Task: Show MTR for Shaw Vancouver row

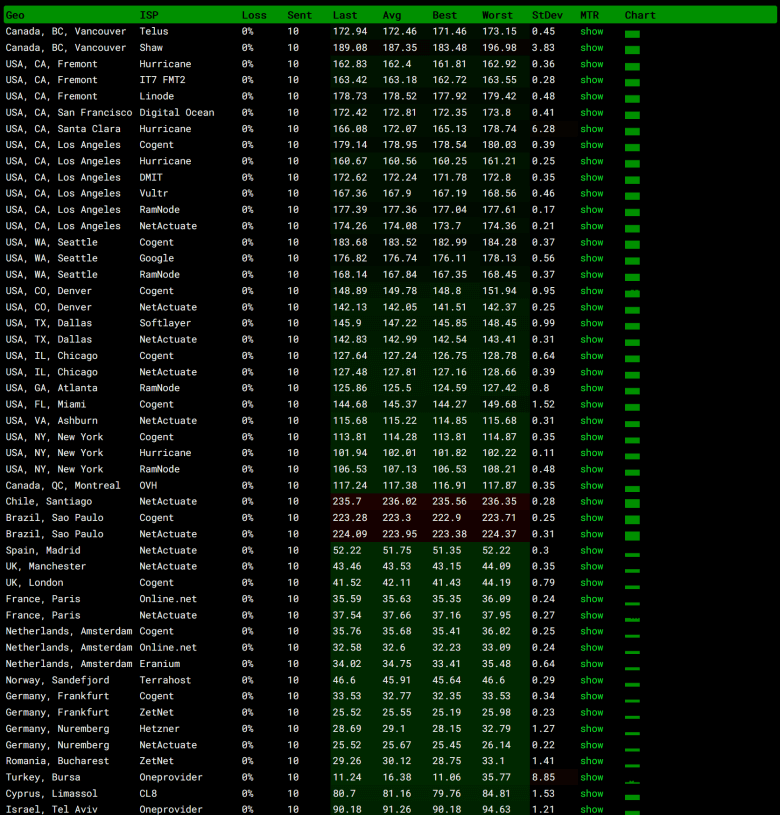Action: click(591, 47)
